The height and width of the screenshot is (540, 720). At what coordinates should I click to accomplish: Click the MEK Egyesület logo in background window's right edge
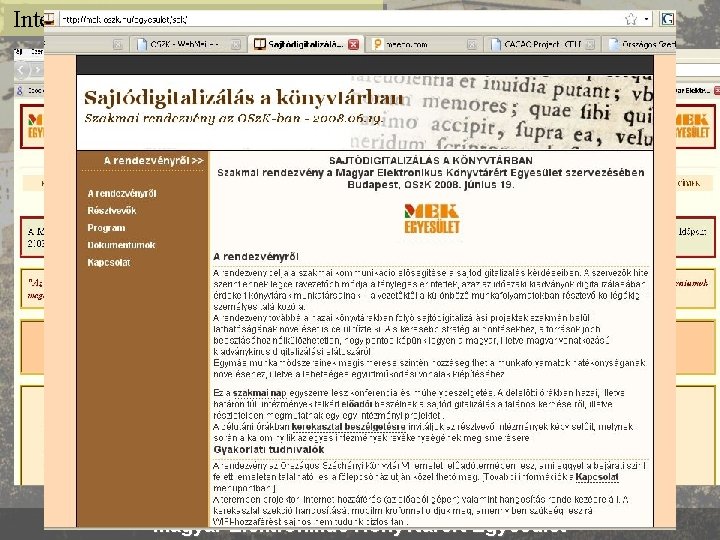[x=695, y=126]
